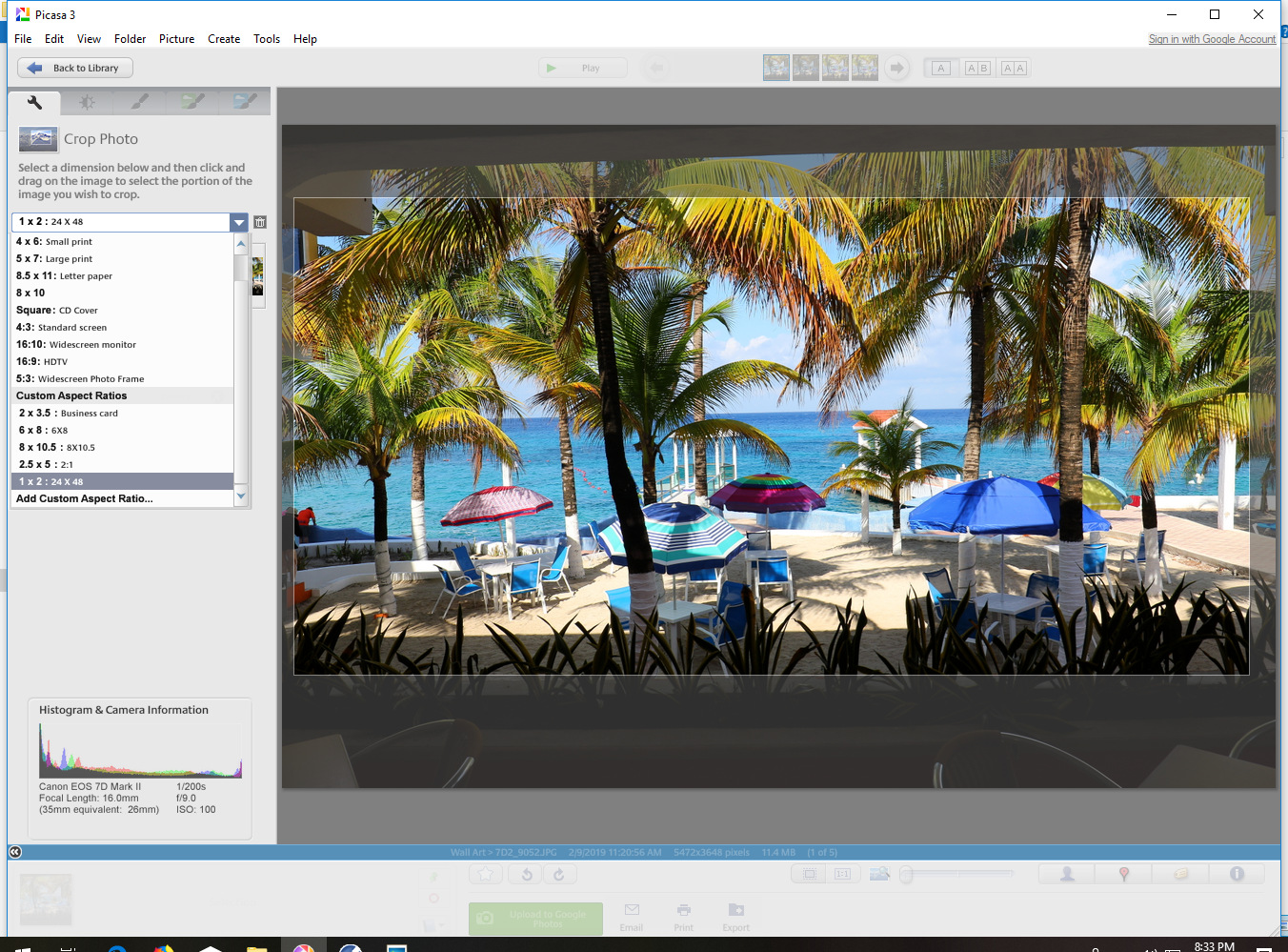Image resolution: width=1288 pixels, height=952 pixels.
Task: Open the Tools menu
Action: [x=267, y=39]
